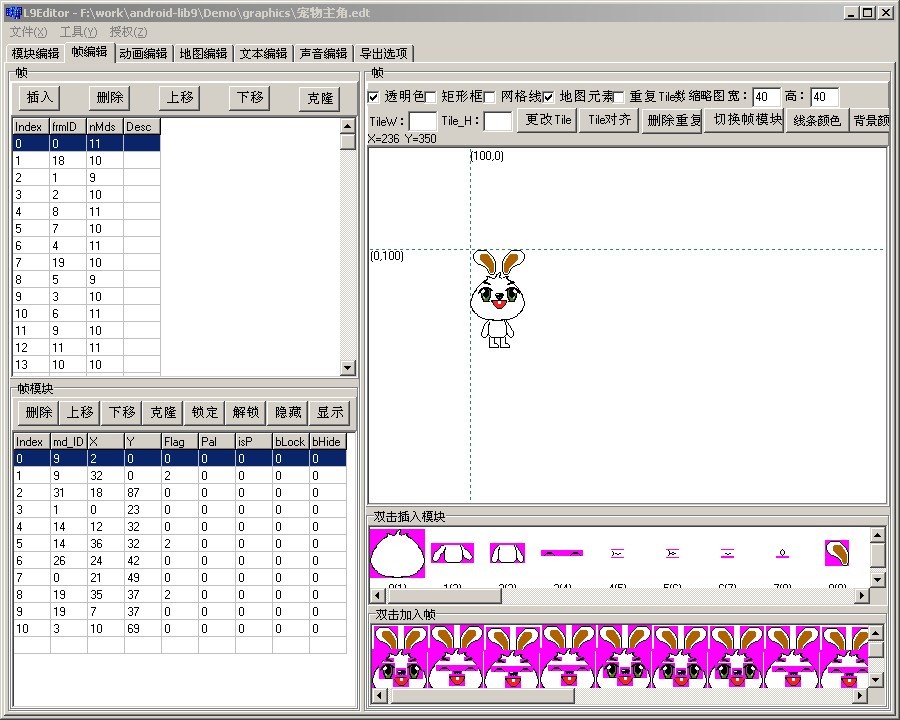Select frame module row with Index 10
This screenshot has width=900, height=720.
pyautogui.click(x=180, y=629)
